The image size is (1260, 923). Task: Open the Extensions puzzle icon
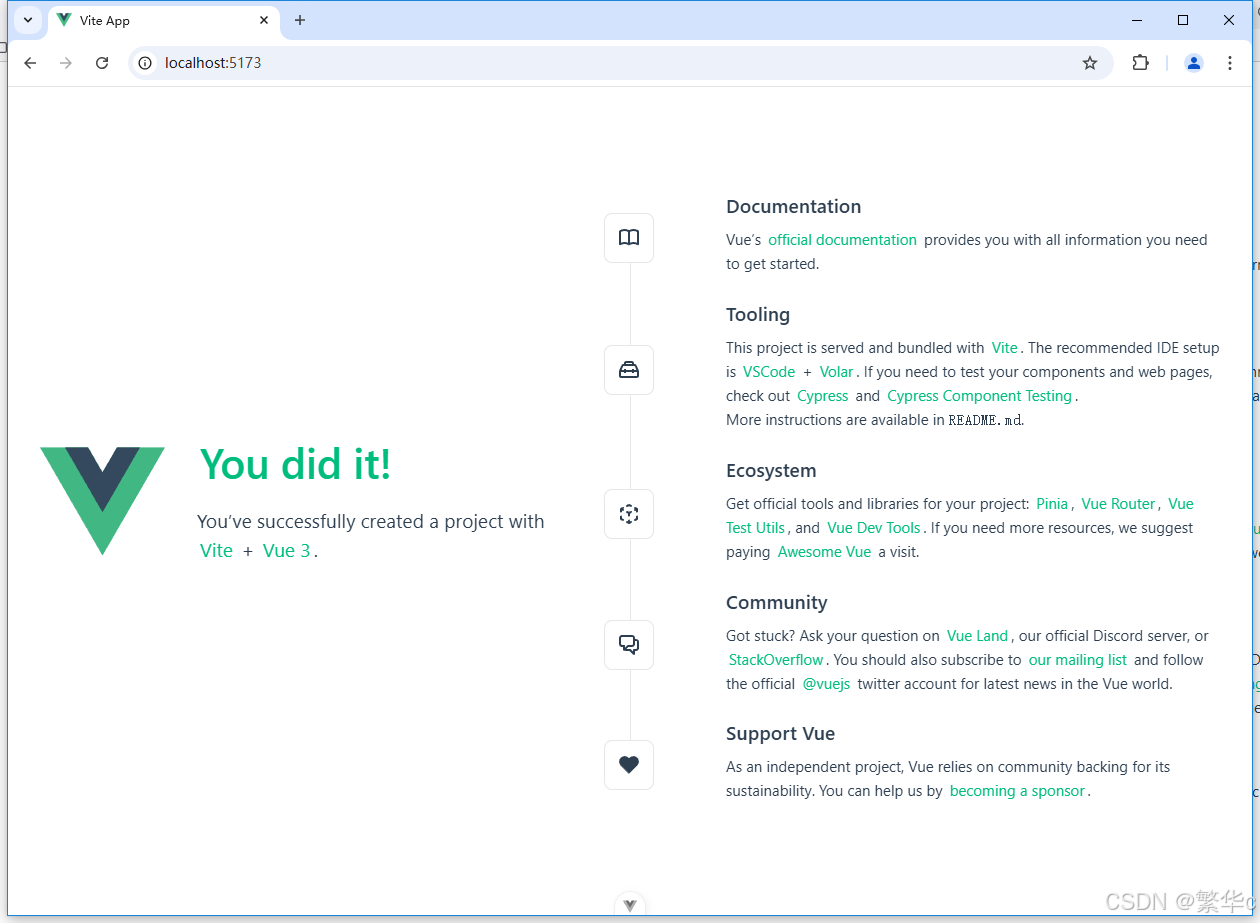point(1140,63)
